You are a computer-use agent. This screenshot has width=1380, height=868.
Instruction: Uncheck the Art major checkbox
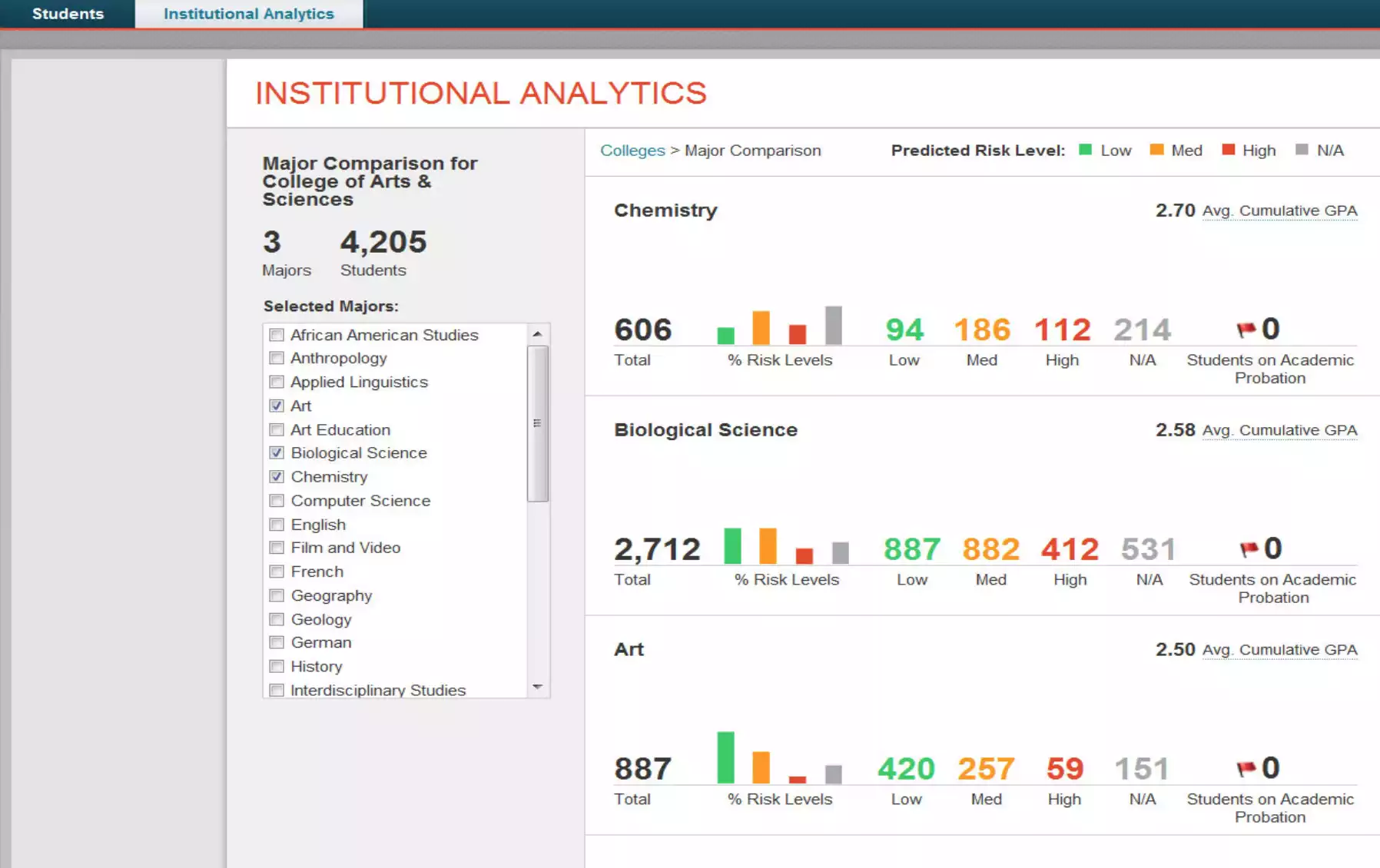277,406
